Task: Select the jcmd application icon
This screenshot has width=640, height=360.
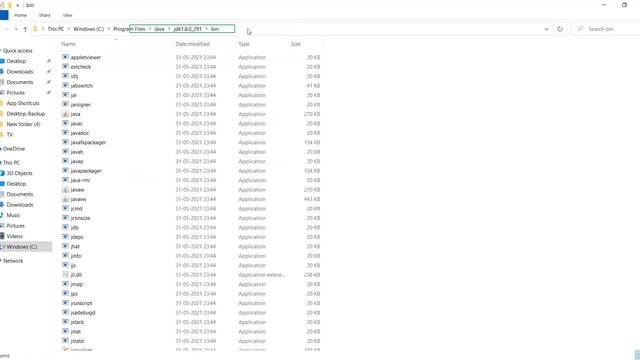Action: (65, 209)
